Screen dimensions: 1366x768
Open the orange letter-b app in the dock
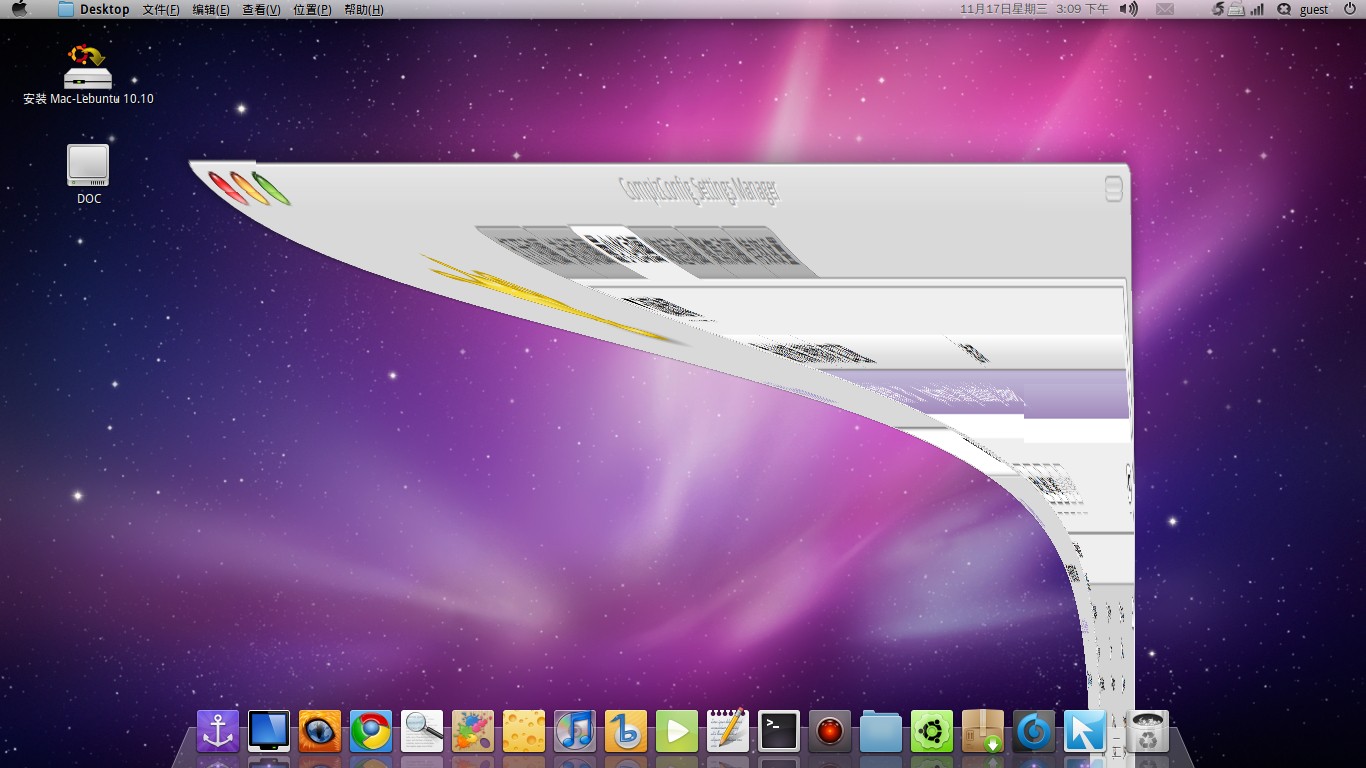pos(626,732)
